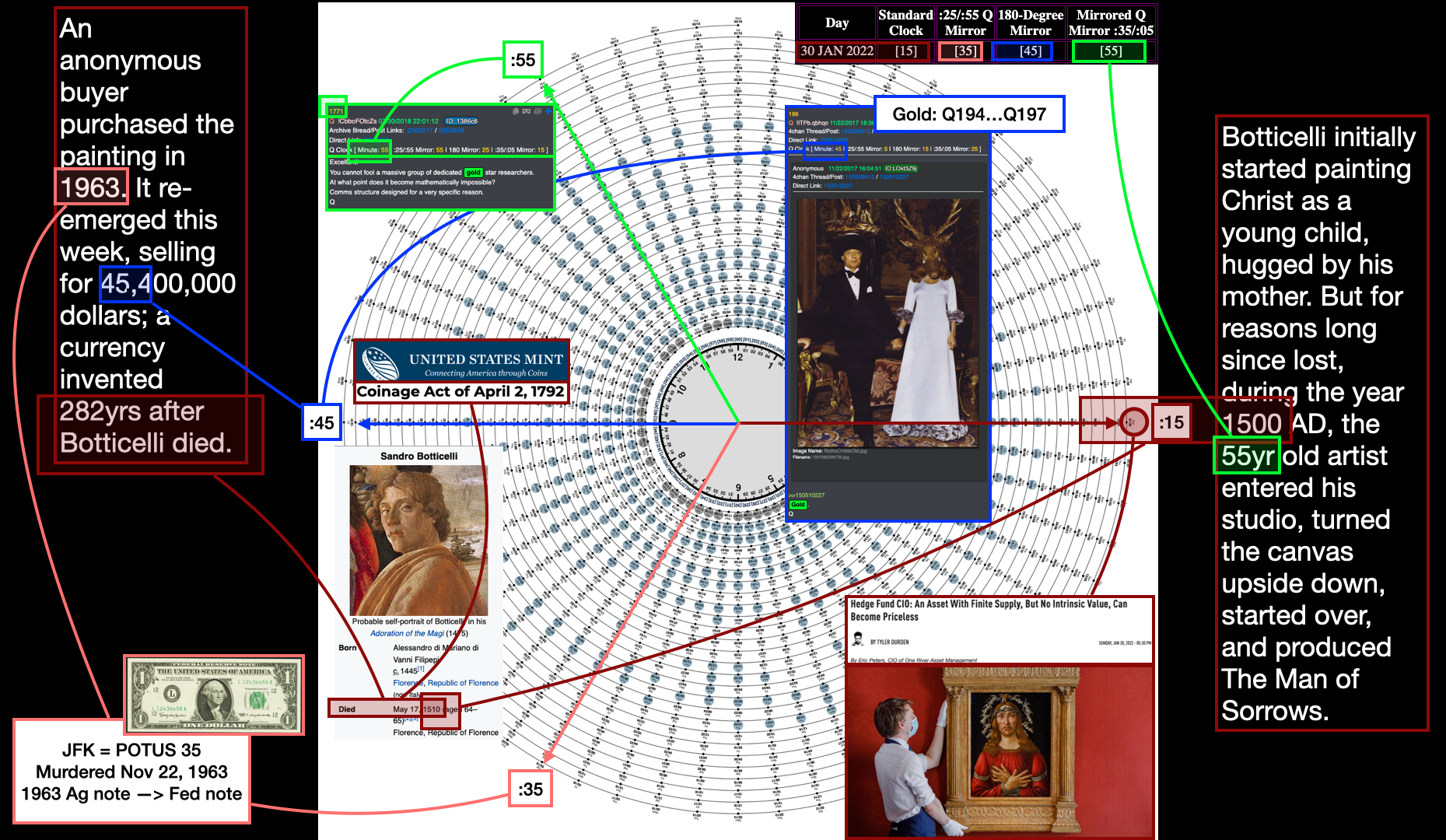Click the [15] table cell
Screen dimensions: 1446x840
(905, 51)
